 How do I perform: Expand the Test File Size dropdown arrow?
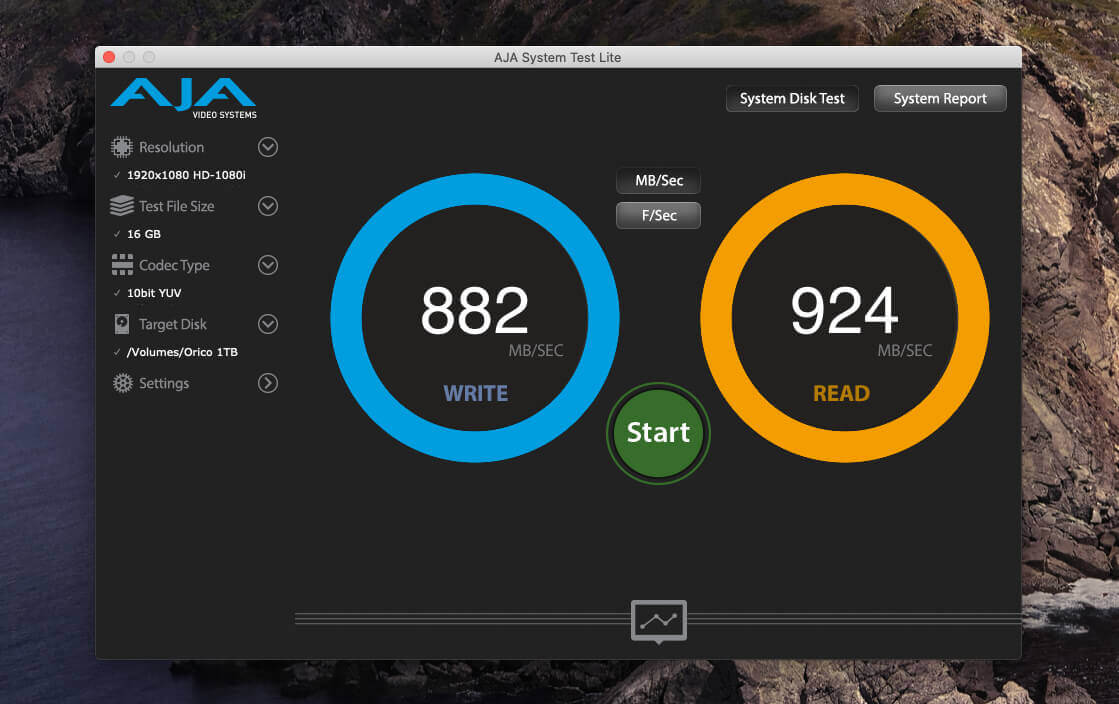click(268, 206)
